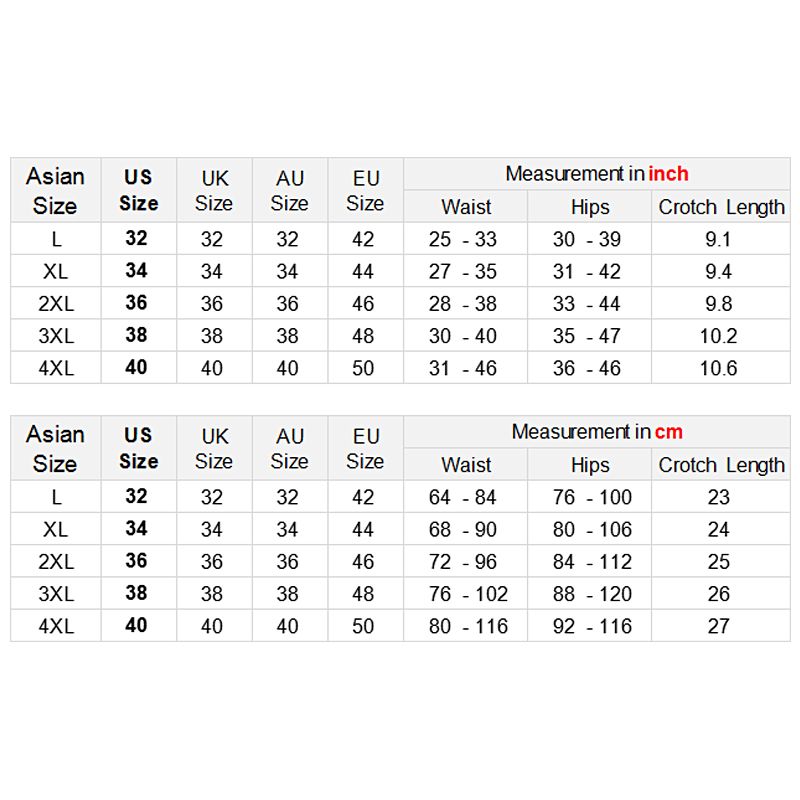Click the "Measurement in inch" header
800x800 pixels.
596,174
